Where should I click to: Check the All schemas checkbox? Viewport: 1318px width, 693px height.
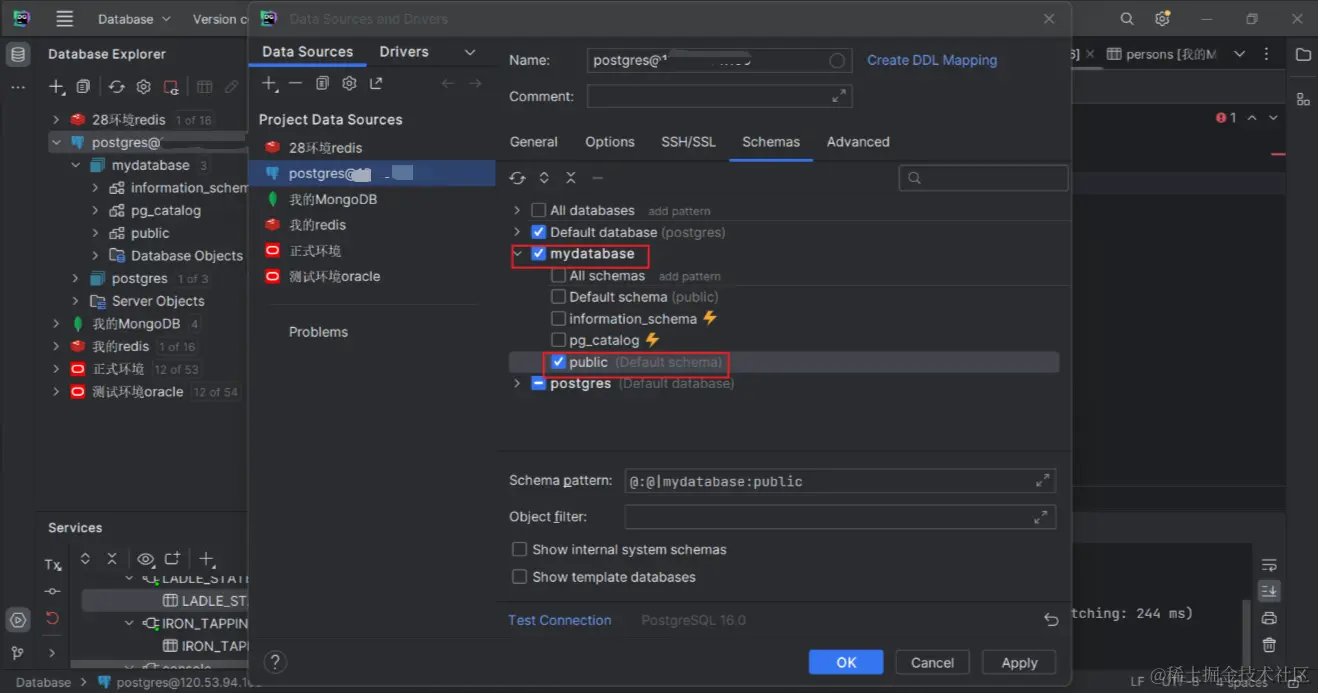pos(558,276)
